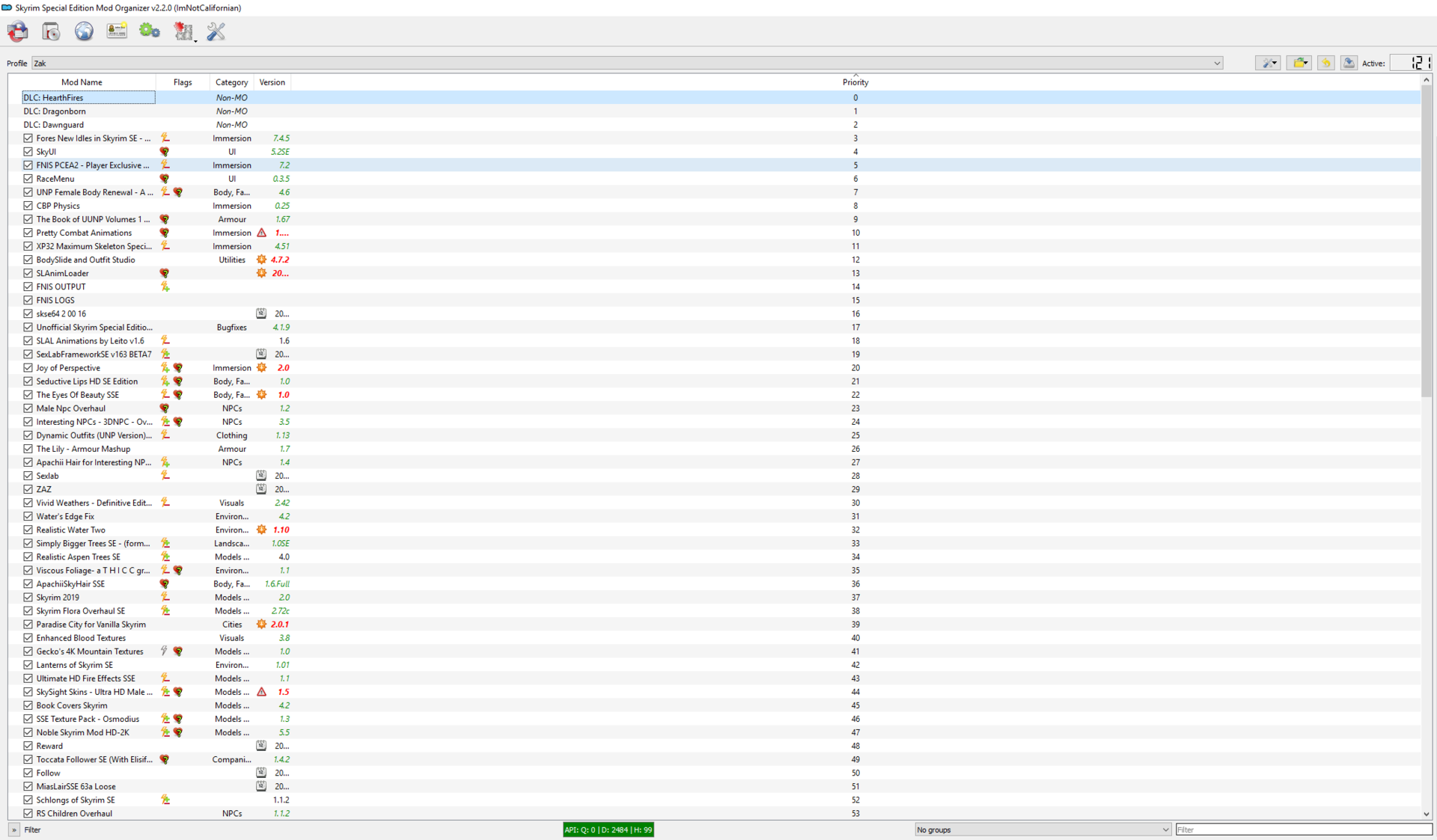Click the create backup icon
Image resolution: width=1437 pixels, height=840 pixels.
coord(1349,63)
